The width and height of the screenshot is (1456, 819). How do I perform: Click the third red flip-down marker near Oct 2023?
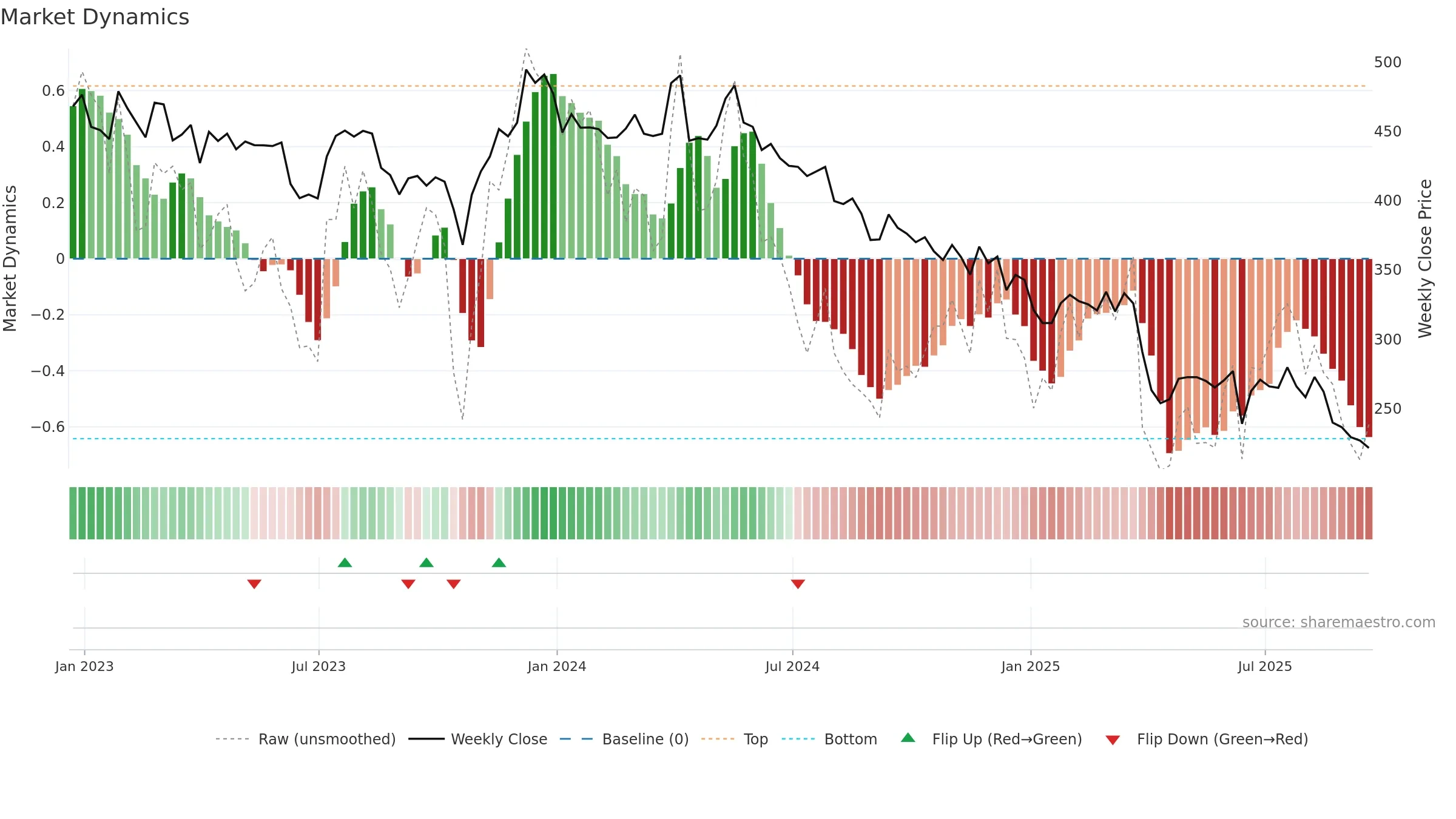pos(454,584)
